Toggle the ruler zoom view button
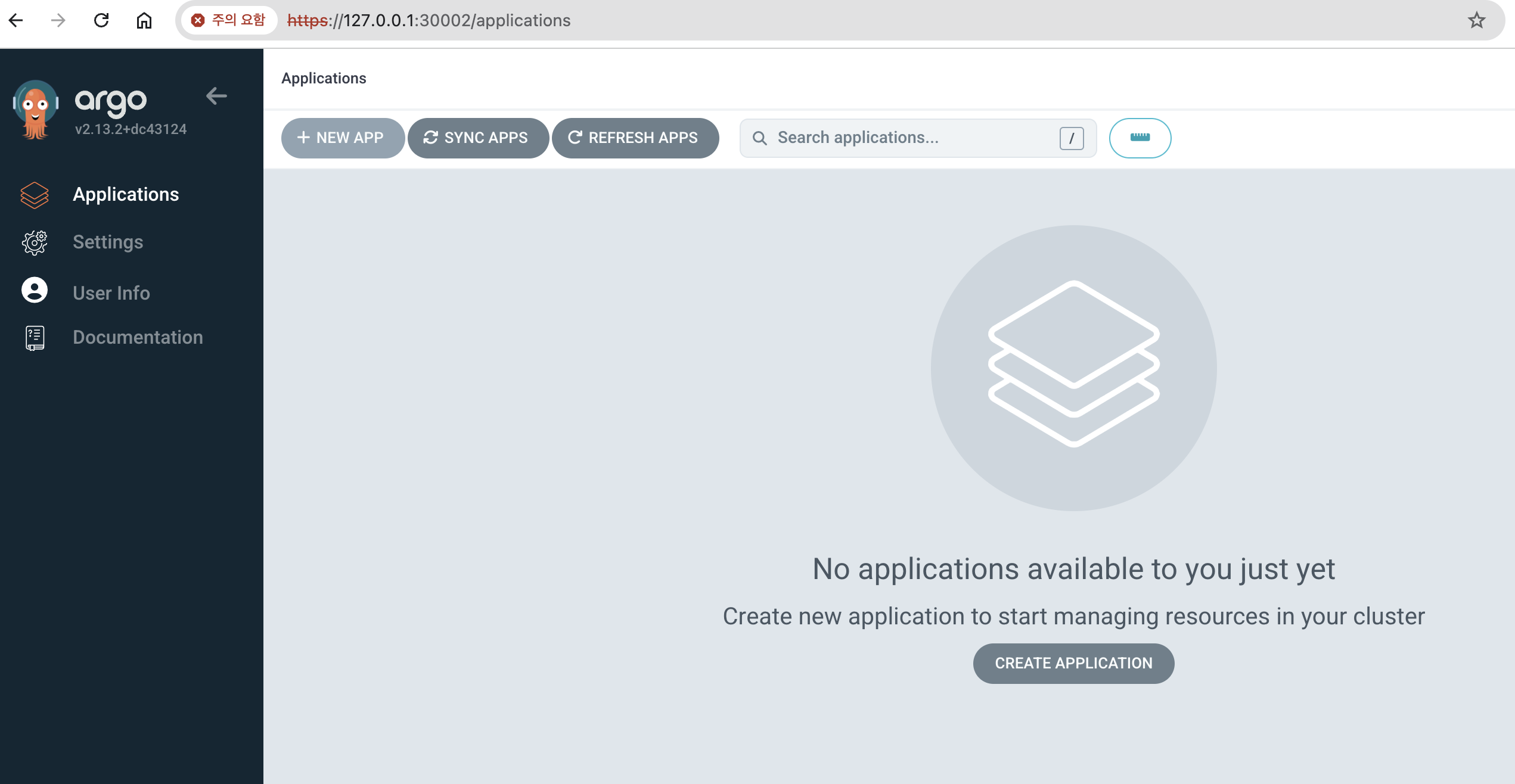This screenshot has width=1515, height=784. [x=1140, y=138]
